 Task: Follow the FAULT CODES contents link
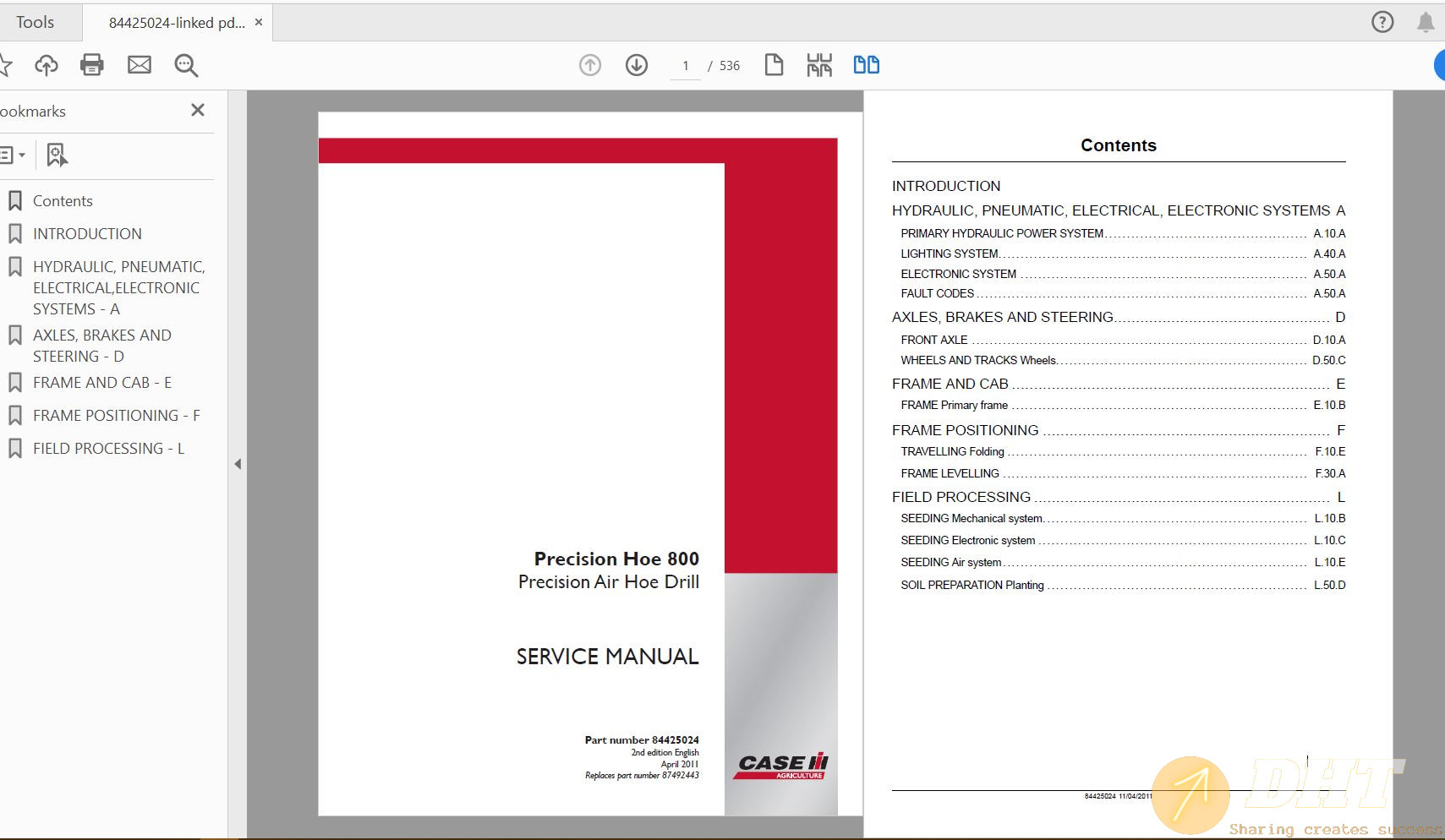1123,293
